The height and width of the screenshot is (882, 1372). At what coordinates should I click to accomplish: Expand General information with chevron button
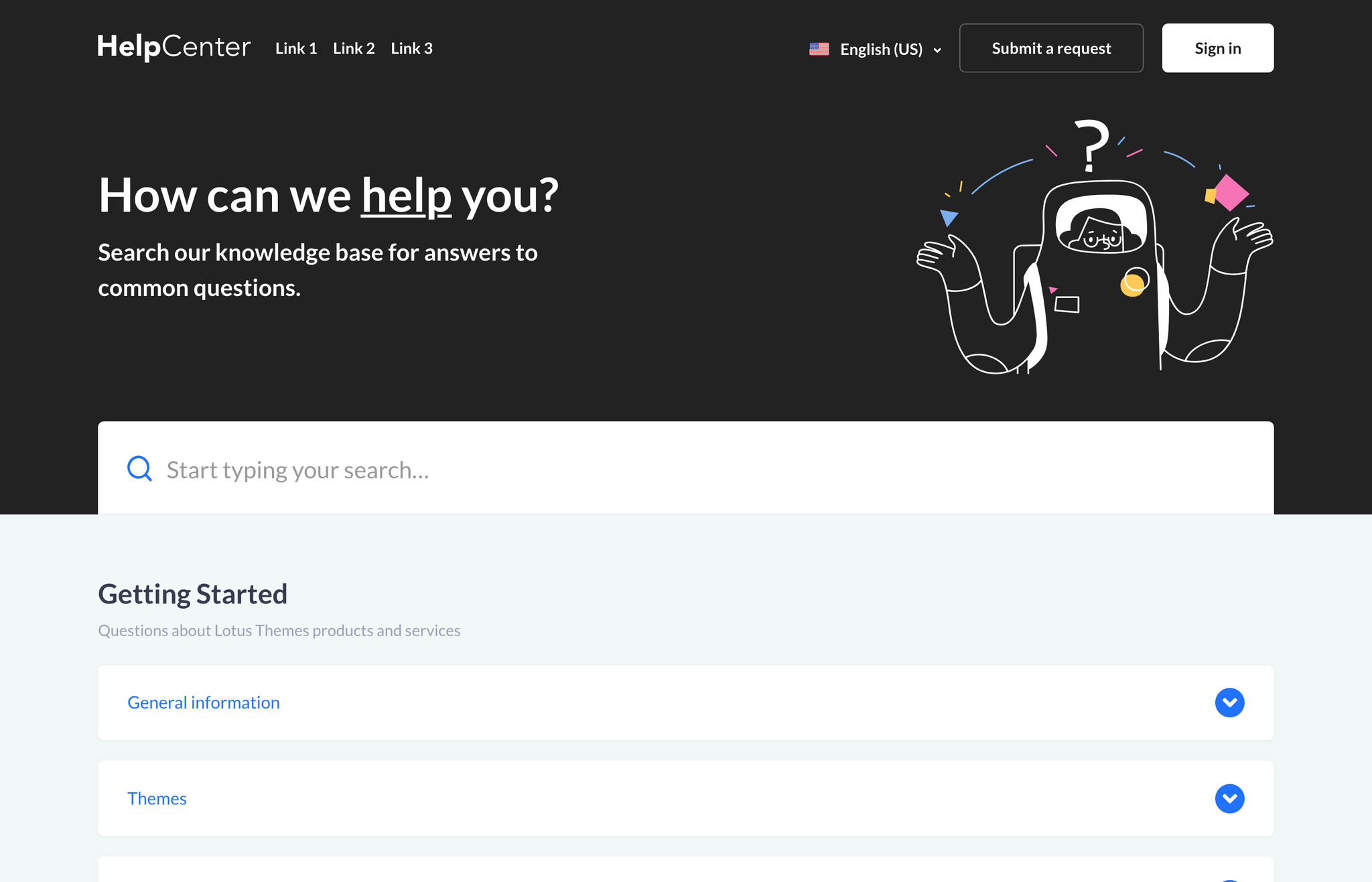pyautogui.click(x=1229, y=703)
